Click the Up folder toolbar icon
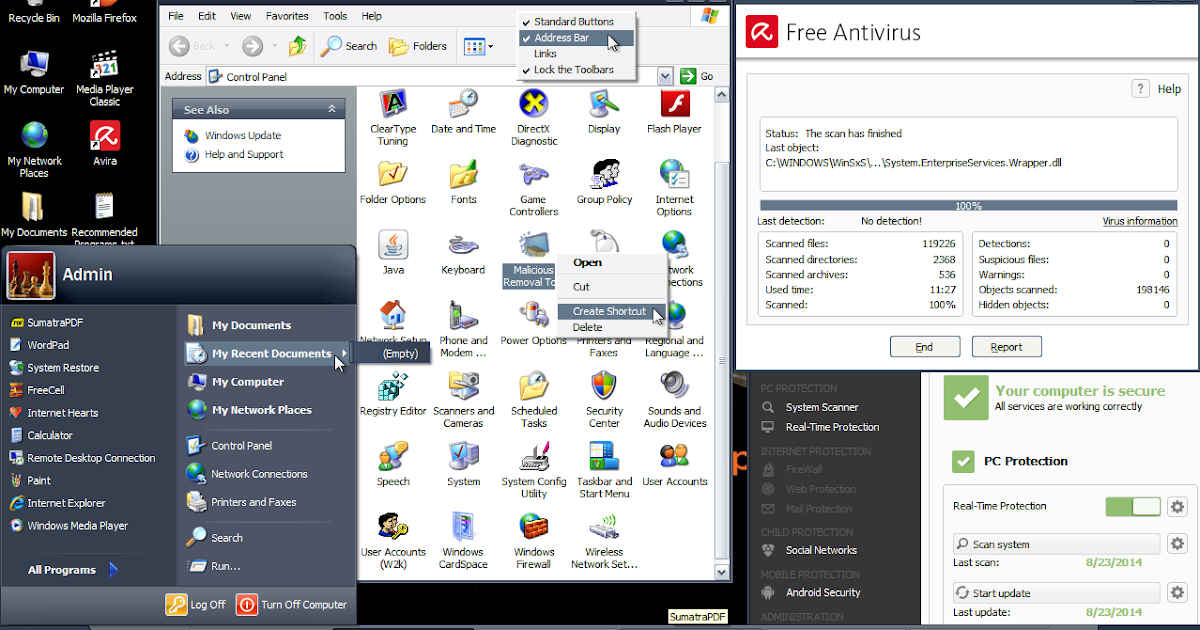This screenshot has width=1200, height=630. click(x=297, y=46)
